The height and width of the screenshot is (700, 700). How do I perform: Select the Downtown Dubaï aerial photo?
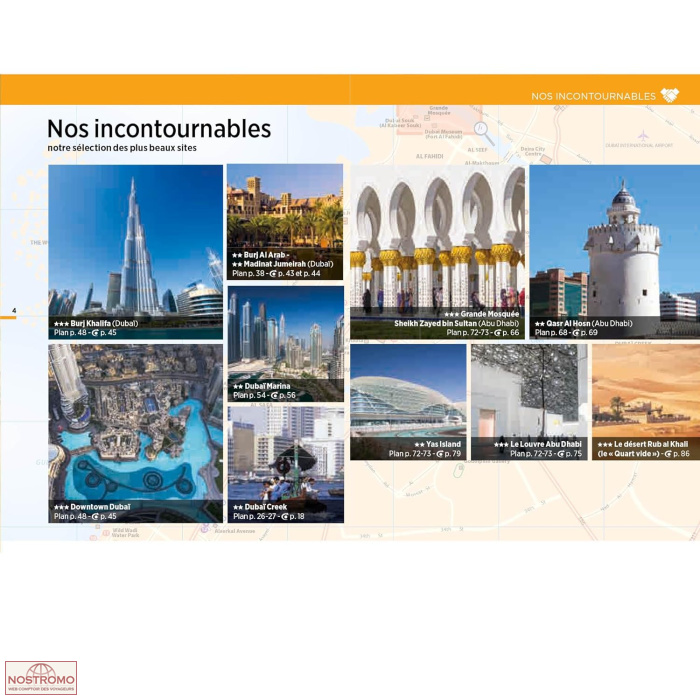tap(135, 433)
